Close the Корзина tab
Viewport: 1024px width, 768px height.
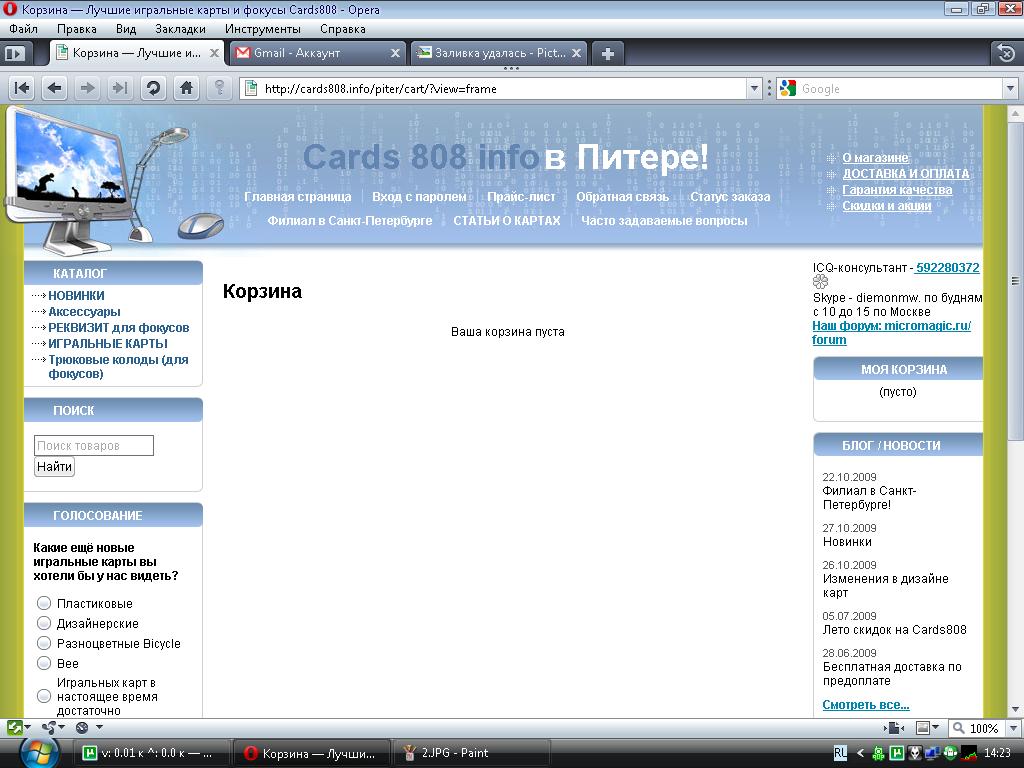tap(214, 54)
